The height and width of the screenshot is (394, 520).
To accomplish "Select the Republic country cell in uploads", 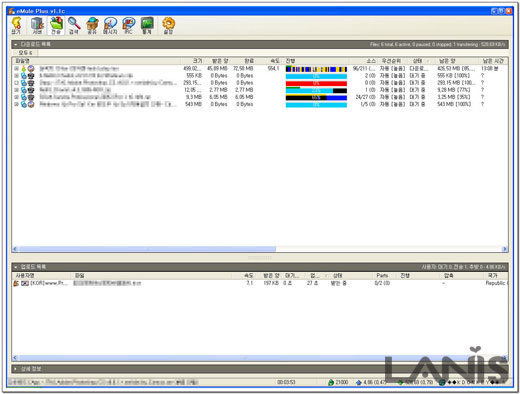I will point(497,283).
